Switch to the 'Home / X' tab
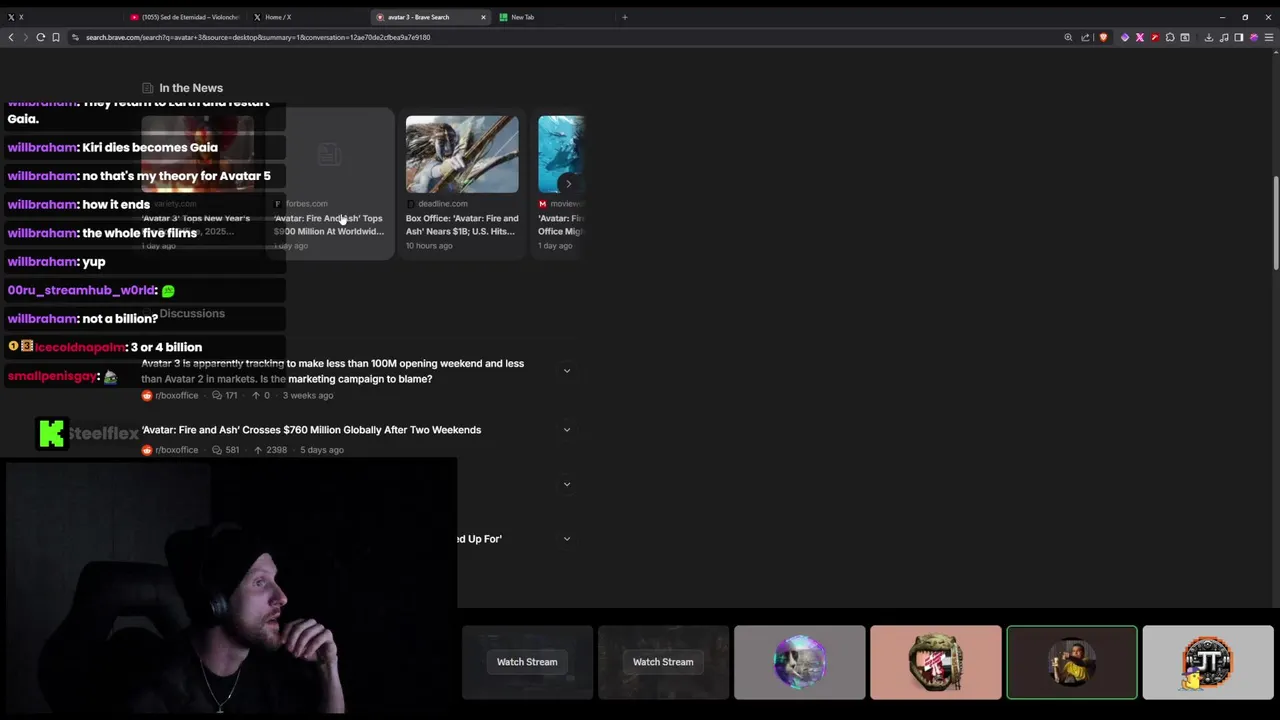 (x=308, y=17)
